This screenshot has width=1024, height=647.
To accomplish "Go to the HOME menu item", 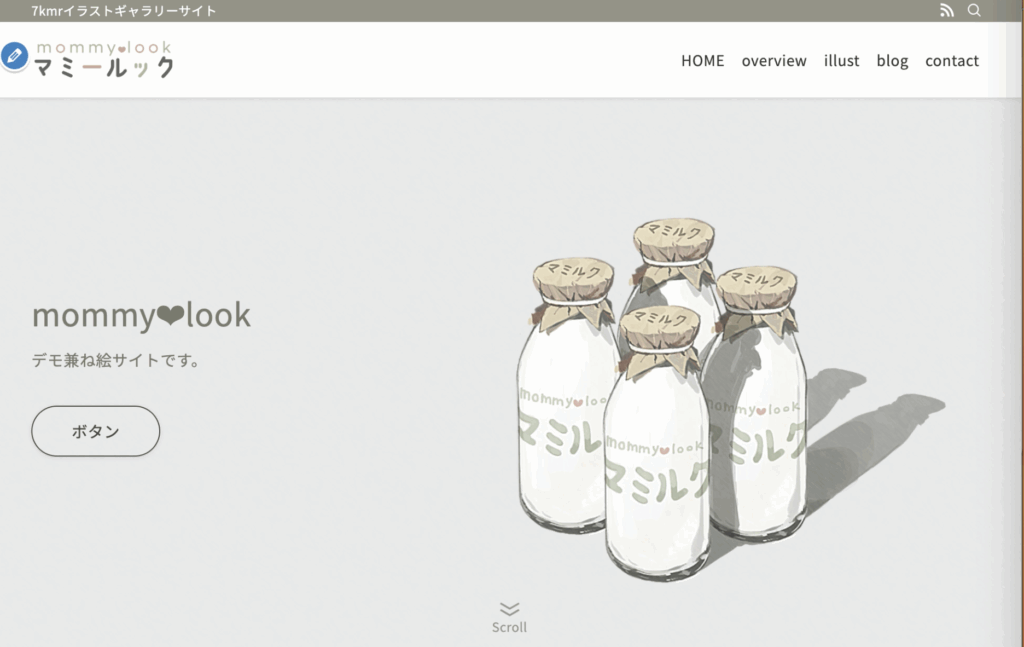I will click(x=703, y=61).
